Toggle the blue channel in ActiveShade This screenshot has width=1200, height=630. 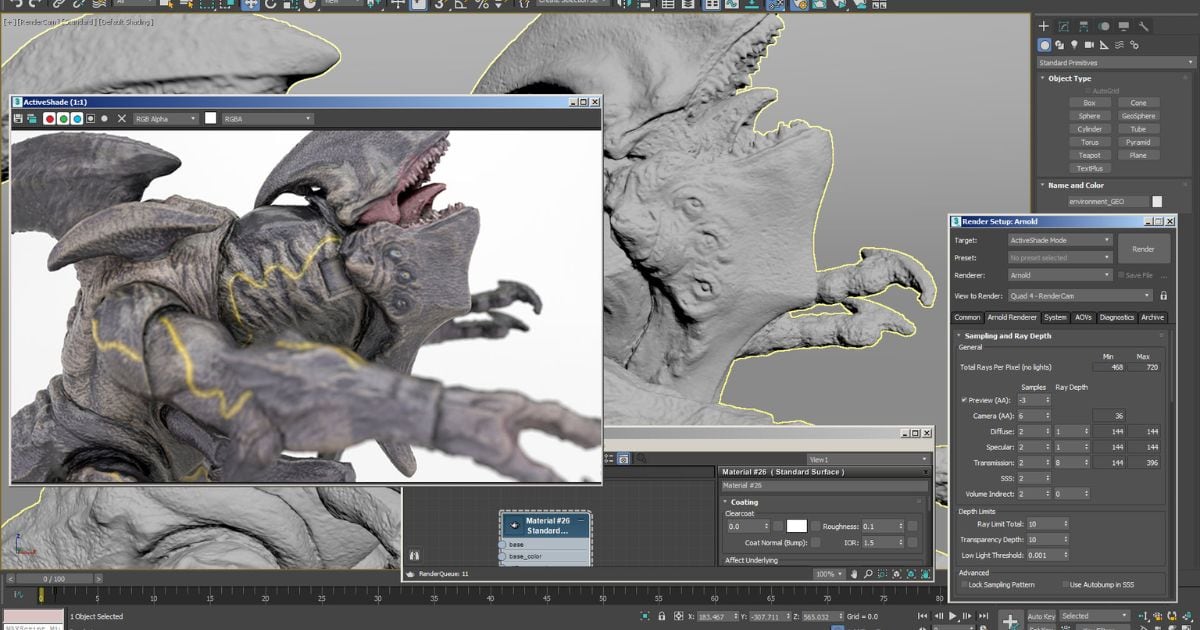(76, 118)
